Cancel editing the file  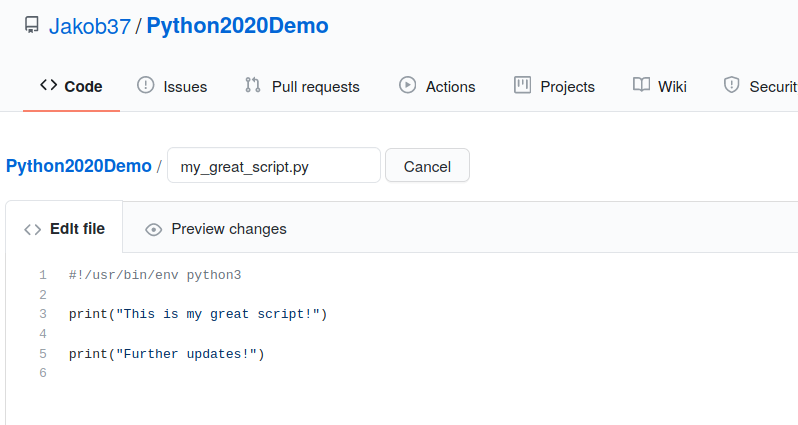[428, 165]
